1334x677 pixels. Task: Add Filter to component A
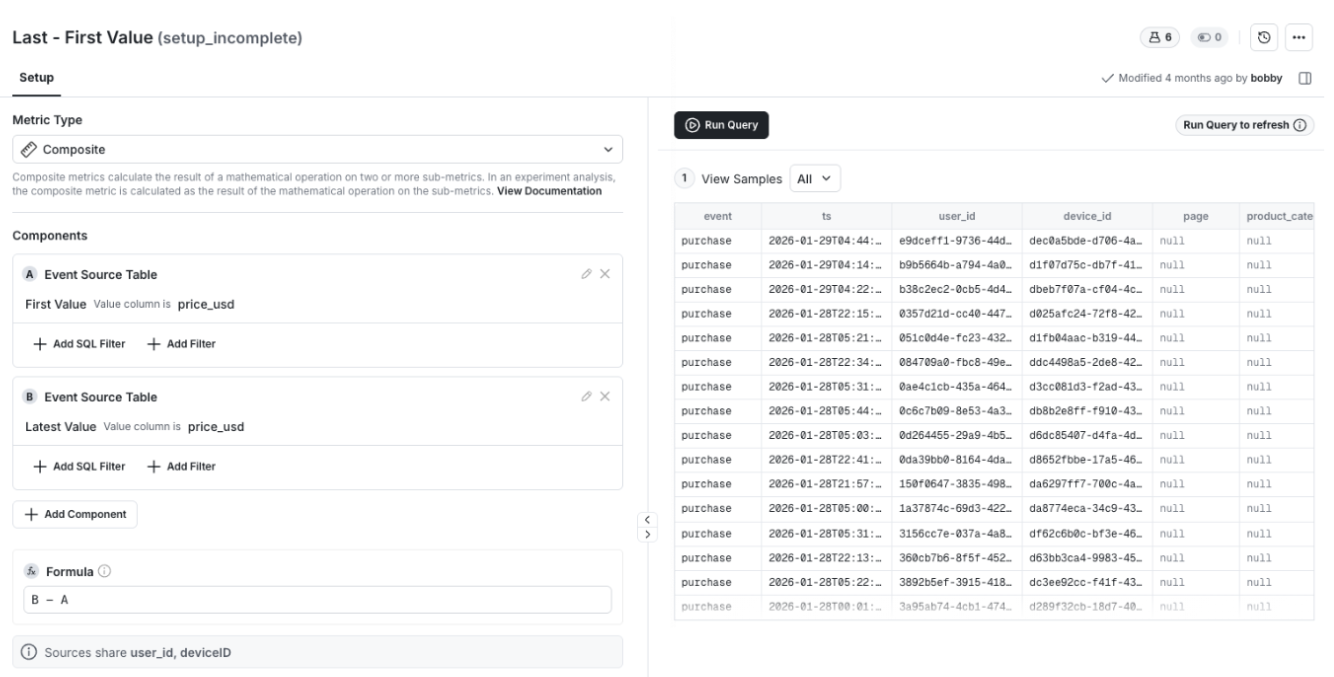click(181, 343)
